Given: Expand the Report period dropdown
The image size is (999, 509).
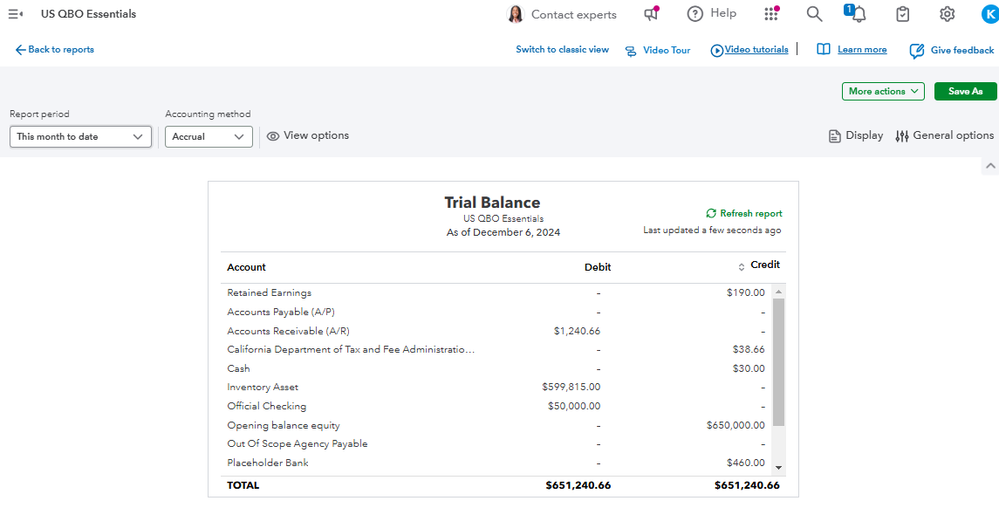Looking at the screenshot, I should (80, 137).
